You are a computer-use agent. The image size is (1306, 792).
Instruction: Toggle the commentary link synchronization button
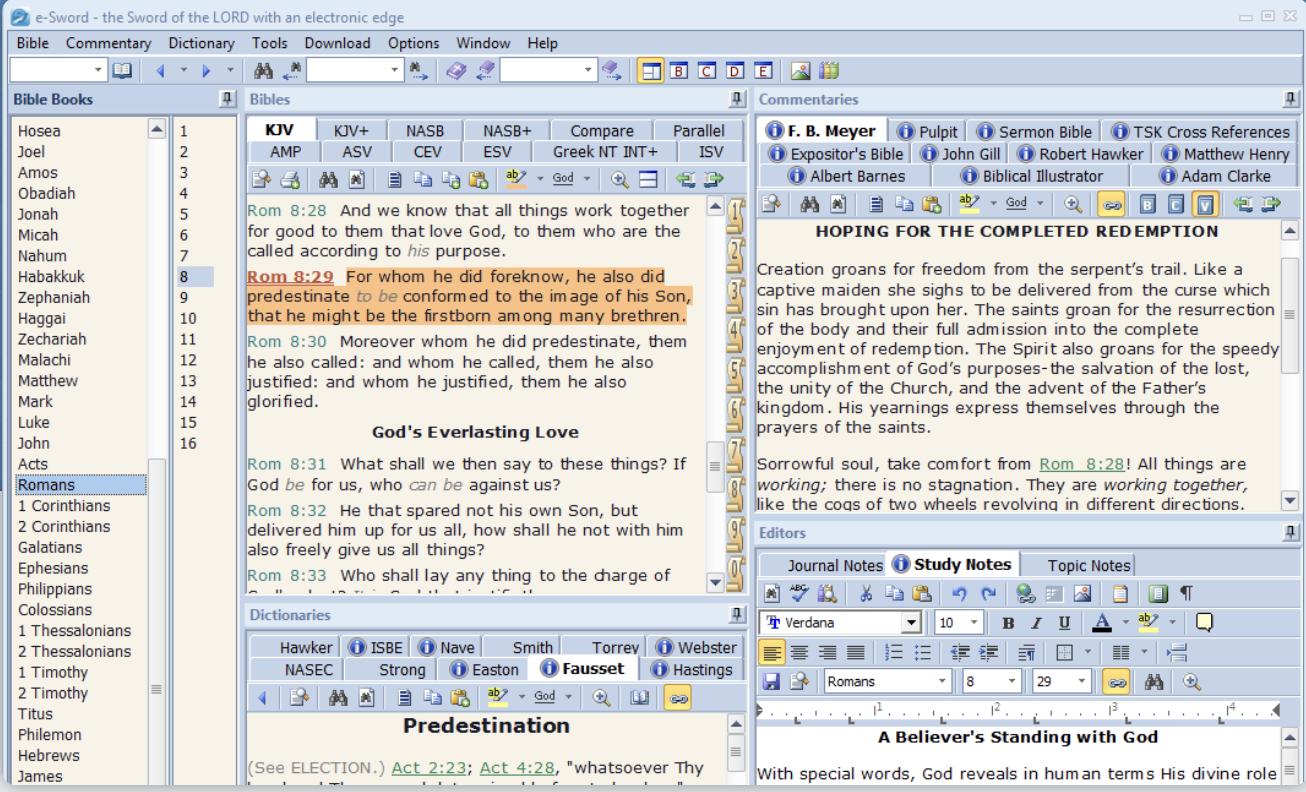click(x=1111, y=203)
